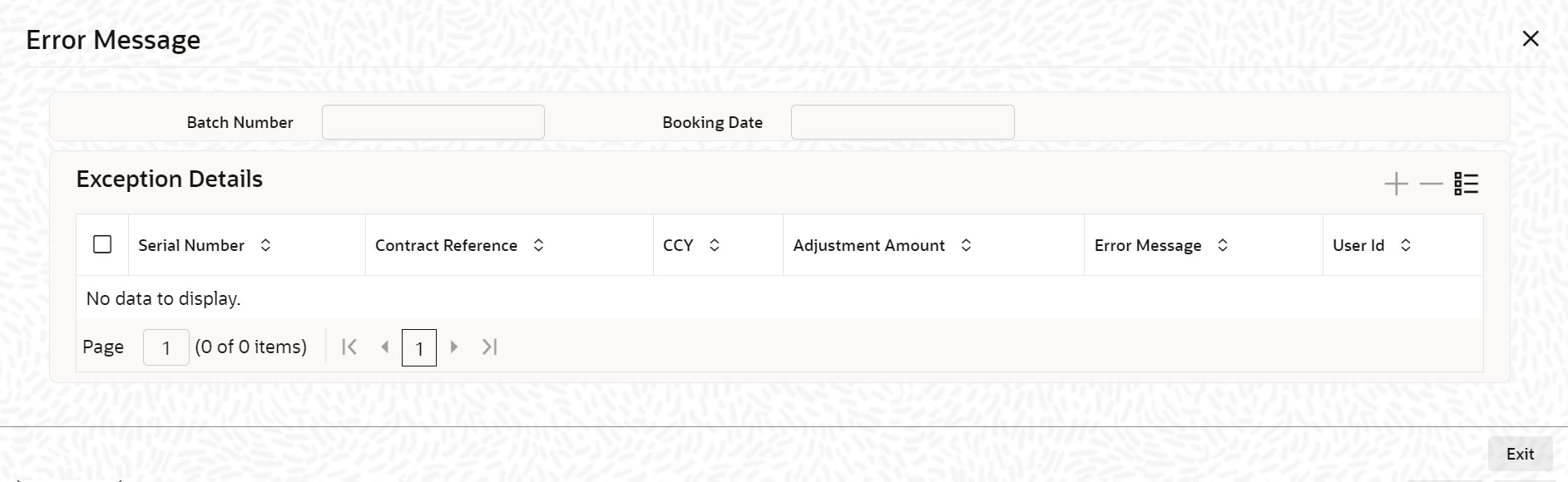This screenshot has height=482, width=1568.
Task: Focus the Batch Number field
Action: 433,122
